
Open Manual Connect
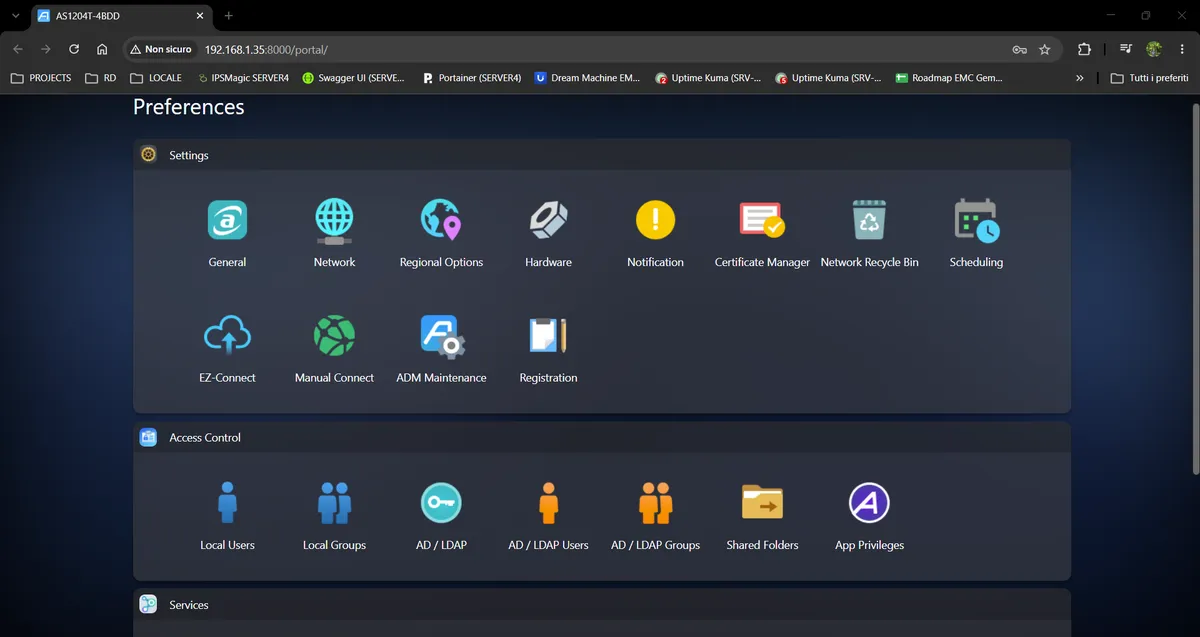click(334, 336)
